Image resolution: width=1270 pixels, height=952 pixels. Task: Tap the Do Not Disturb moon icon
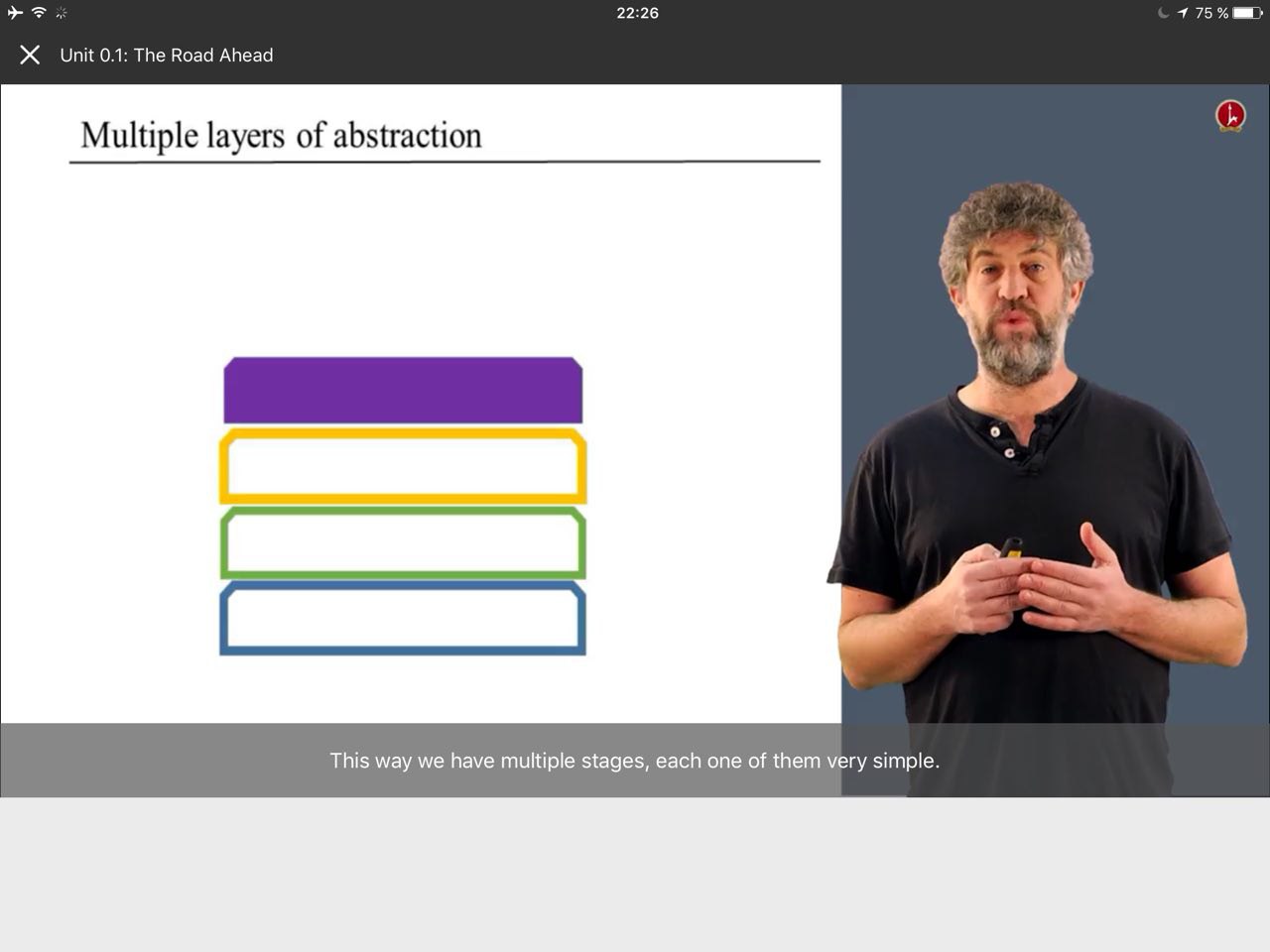pos(1163,13)
